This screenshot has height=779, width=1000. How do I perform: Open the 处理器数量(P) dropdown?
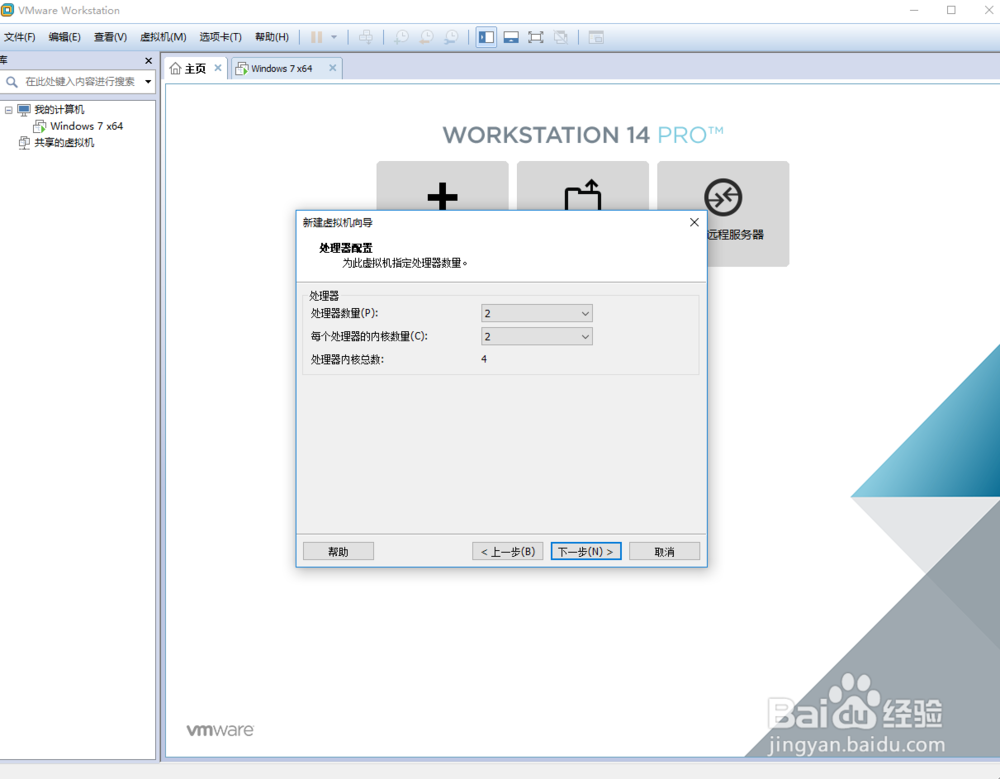537,313
